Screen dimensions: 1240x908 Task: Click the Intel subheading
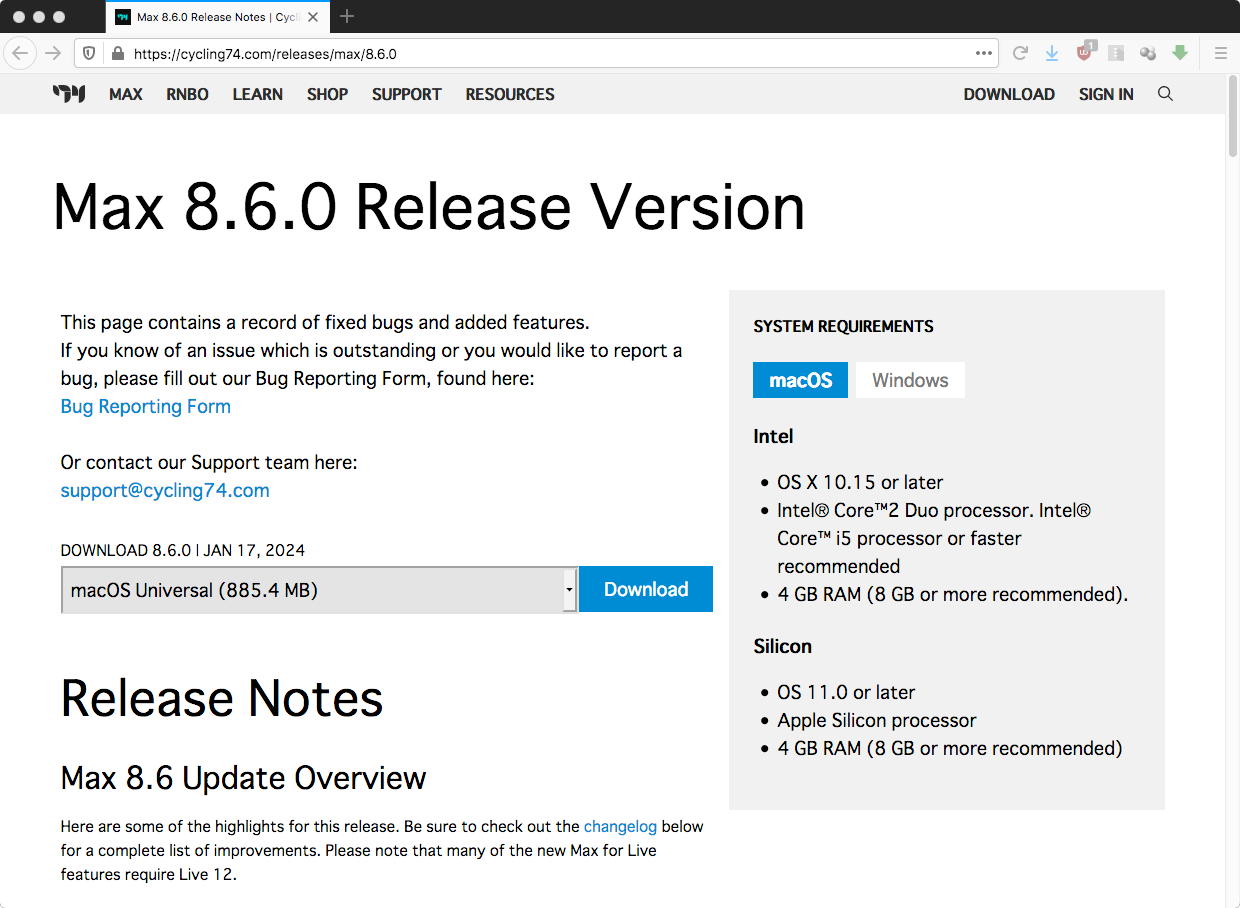[x=773, y=436]
